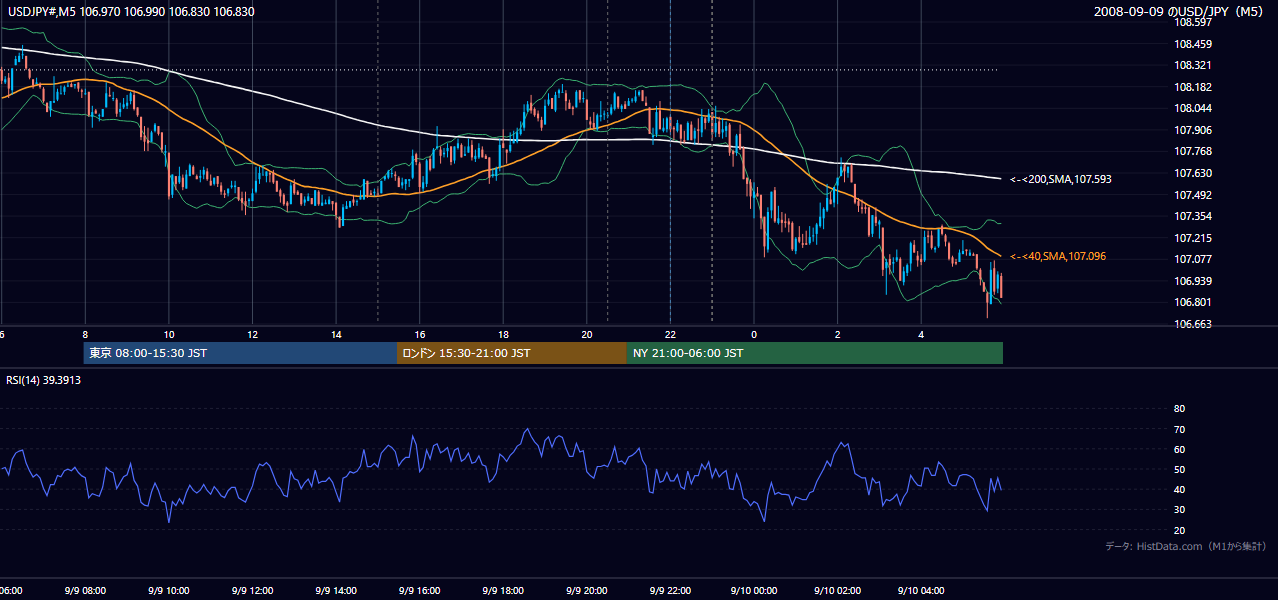Click the price axis value 107.768
The image size is (1278, 600).
1192,151
